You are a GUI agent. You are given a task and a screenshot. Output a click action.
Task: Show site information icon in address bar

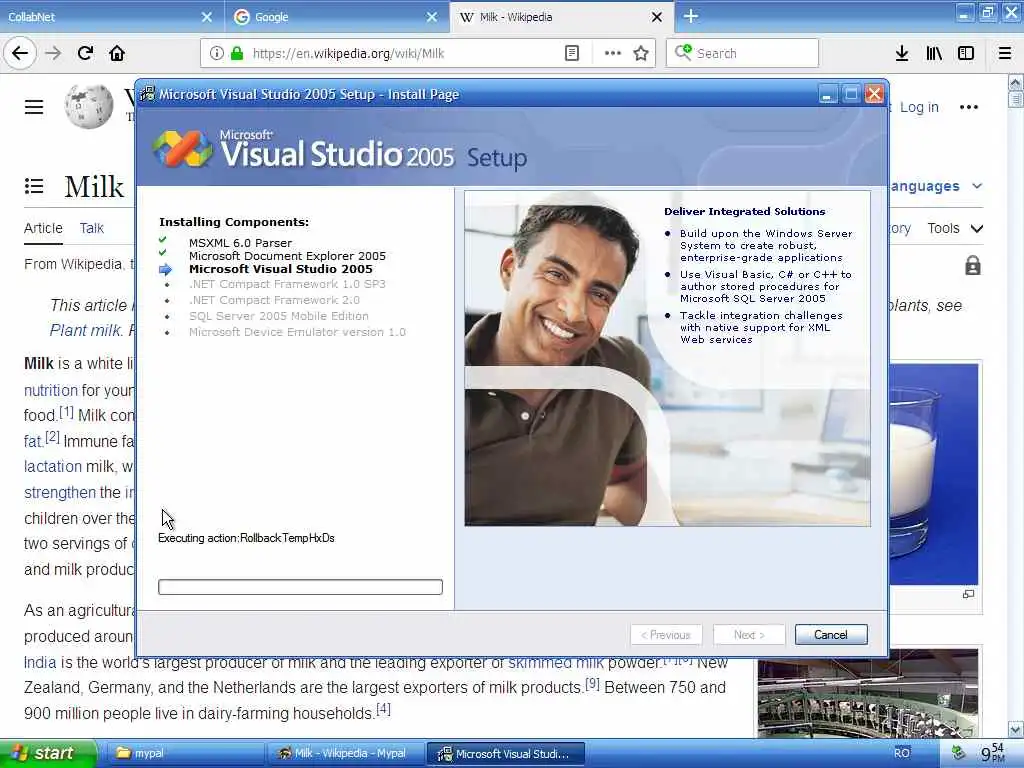[x=216, y=53]
